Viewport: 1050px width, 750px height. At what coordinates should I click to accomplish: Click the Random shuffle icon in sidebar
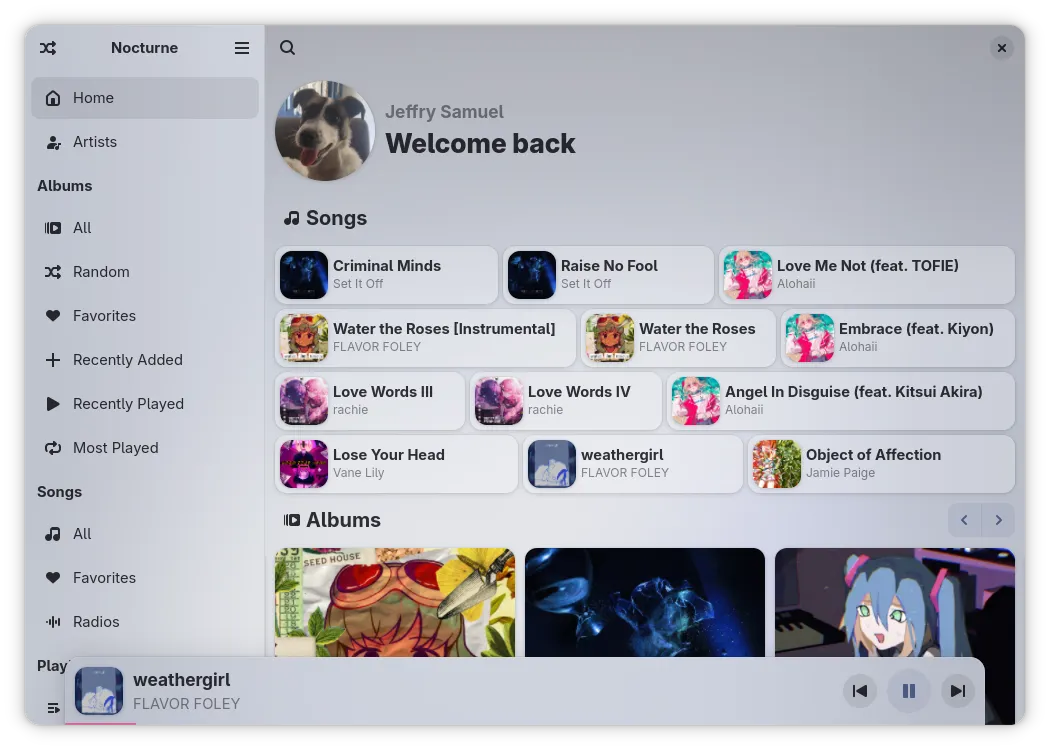tap(53, 272)
